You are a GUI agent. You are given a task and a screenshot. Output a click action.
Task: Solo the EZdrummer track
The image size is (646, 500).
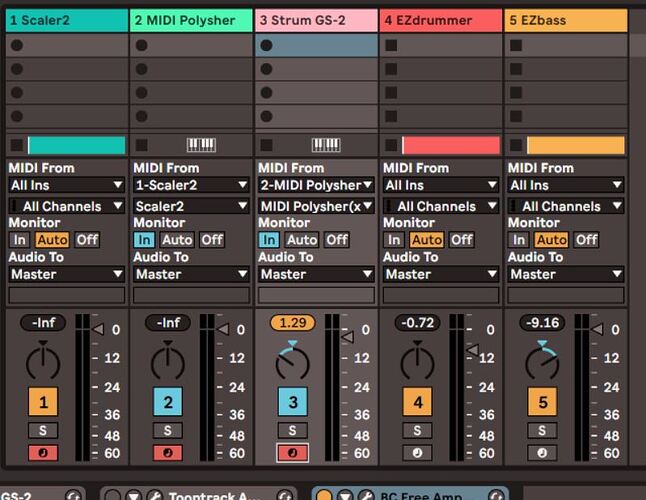pyautogui.click(x=417, y=430)
